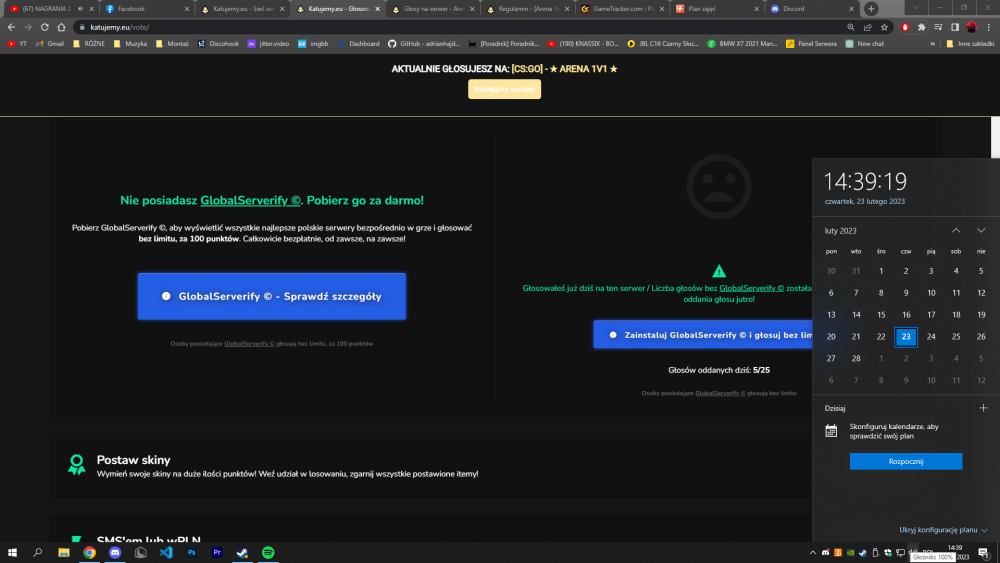
Task: Go back in browser history
Action: (x=11, y=27)
